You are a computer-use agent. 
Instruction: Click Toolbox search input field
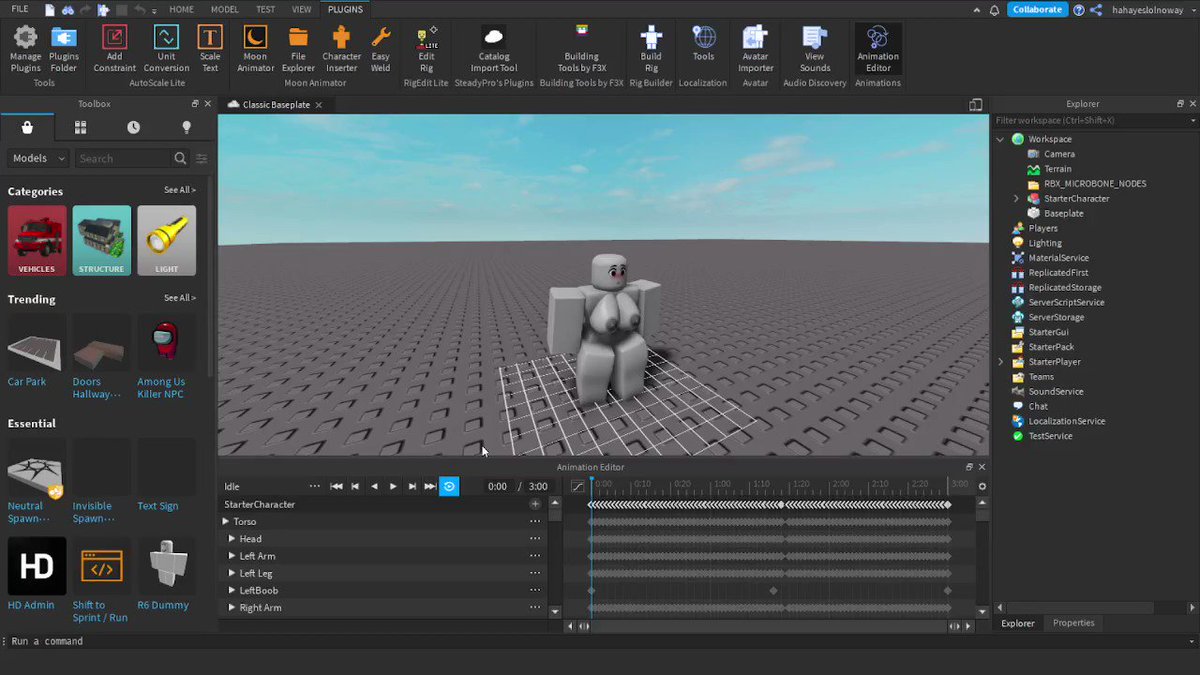click(x=123, y=158)
